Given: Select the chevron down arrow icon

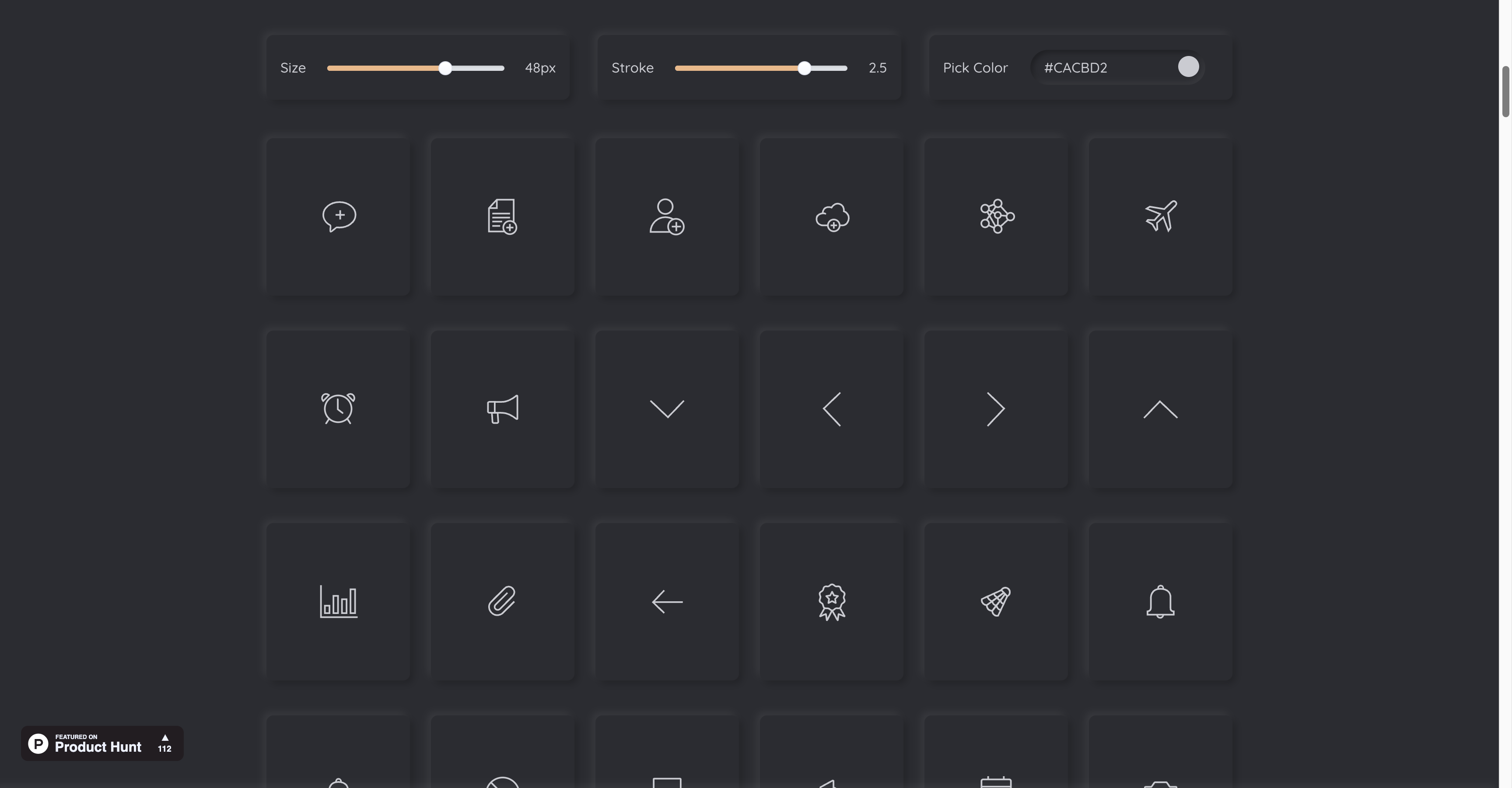Looking at the screenshot, I should click(x=667, y=409).
